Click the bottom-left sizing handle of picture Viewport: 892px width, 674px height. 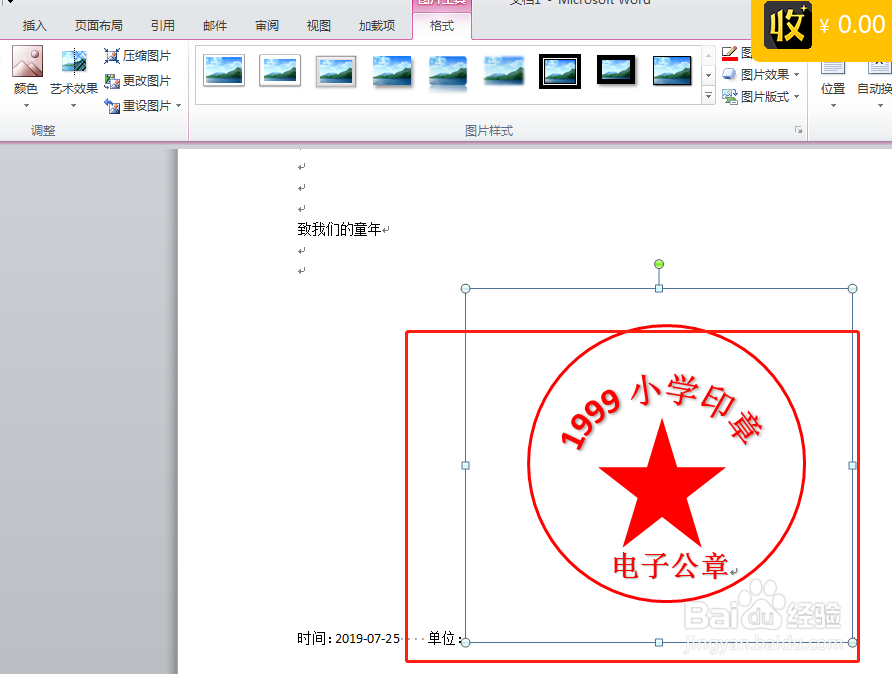(x=465, y=642)
